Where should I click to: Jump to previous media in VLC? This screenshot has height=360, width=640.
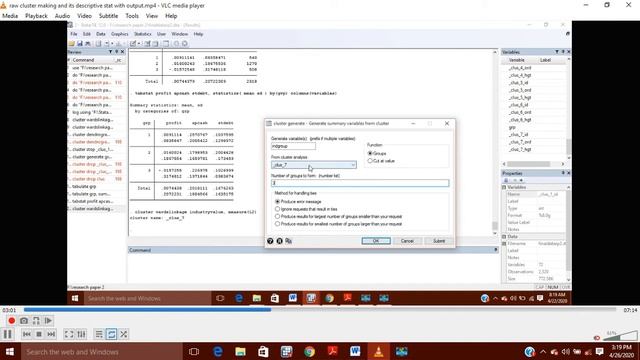[27, 334]
